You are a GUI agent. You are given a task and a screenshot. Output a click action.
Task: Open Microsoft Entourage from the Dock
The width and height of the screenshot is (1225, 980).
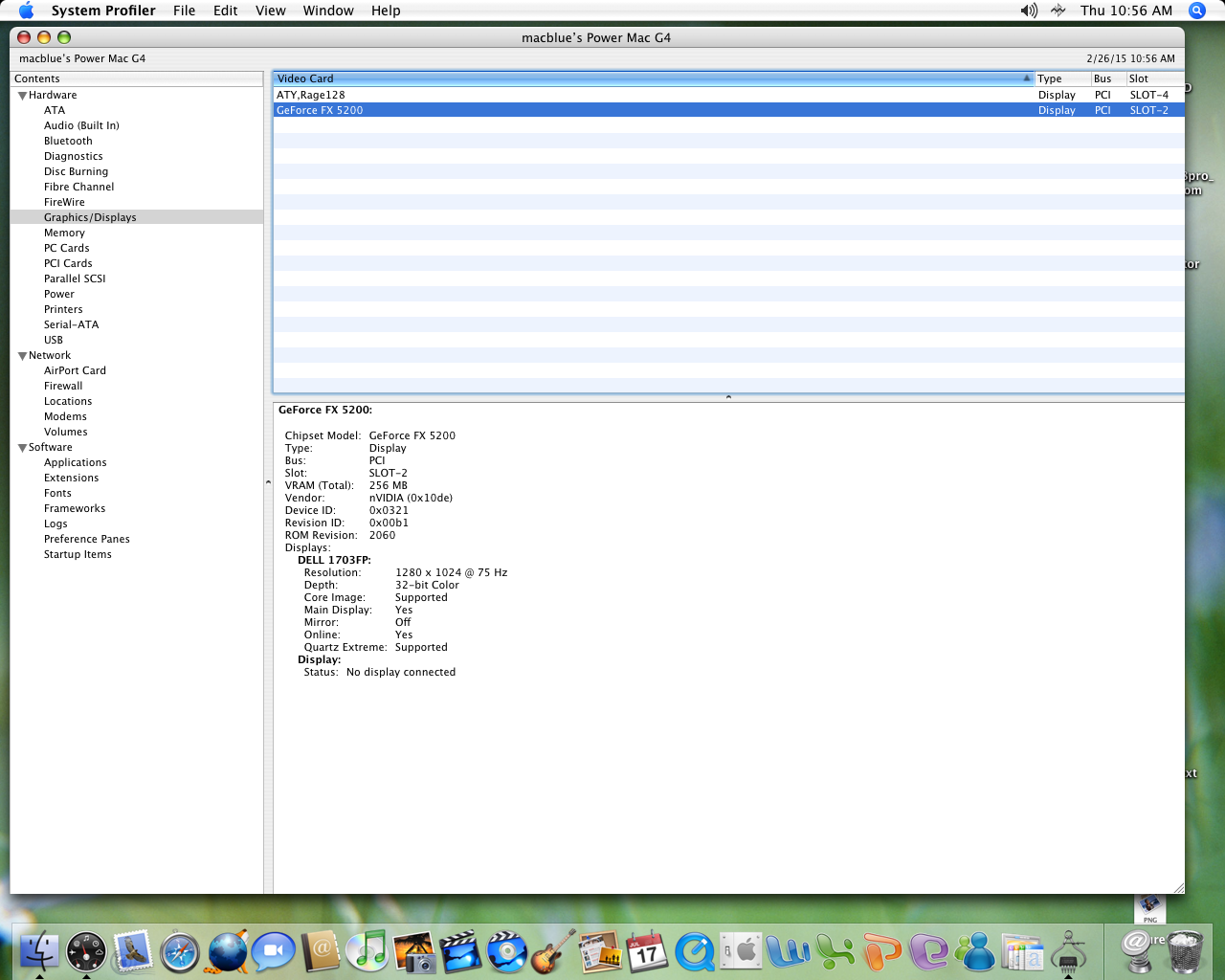point(928,951)
